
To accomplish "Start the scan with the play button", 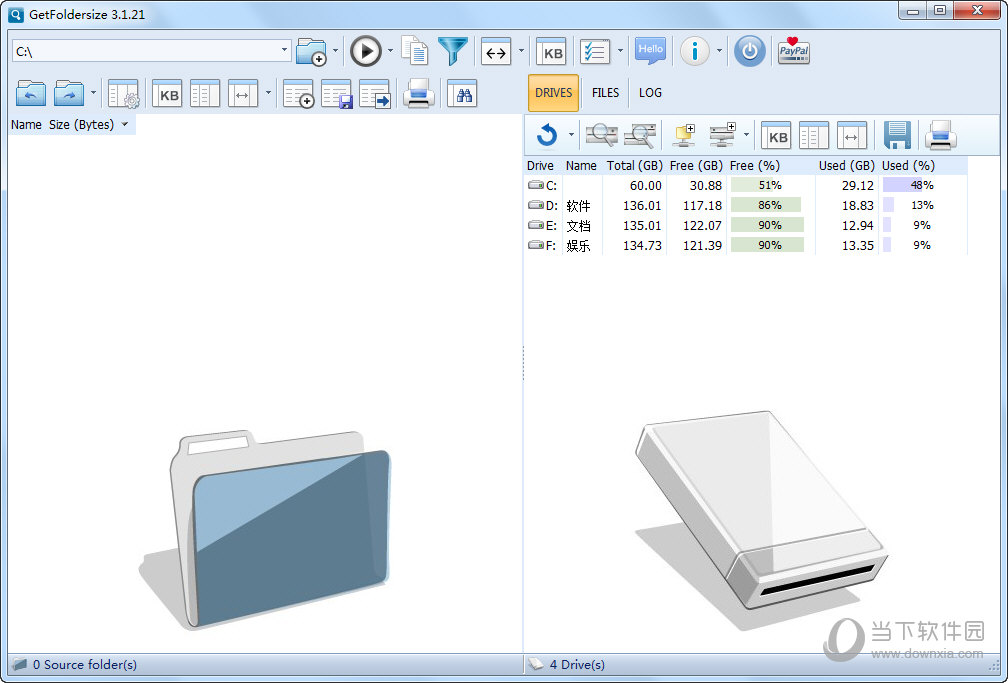I will pyautogui.click(x=366, y=51).
